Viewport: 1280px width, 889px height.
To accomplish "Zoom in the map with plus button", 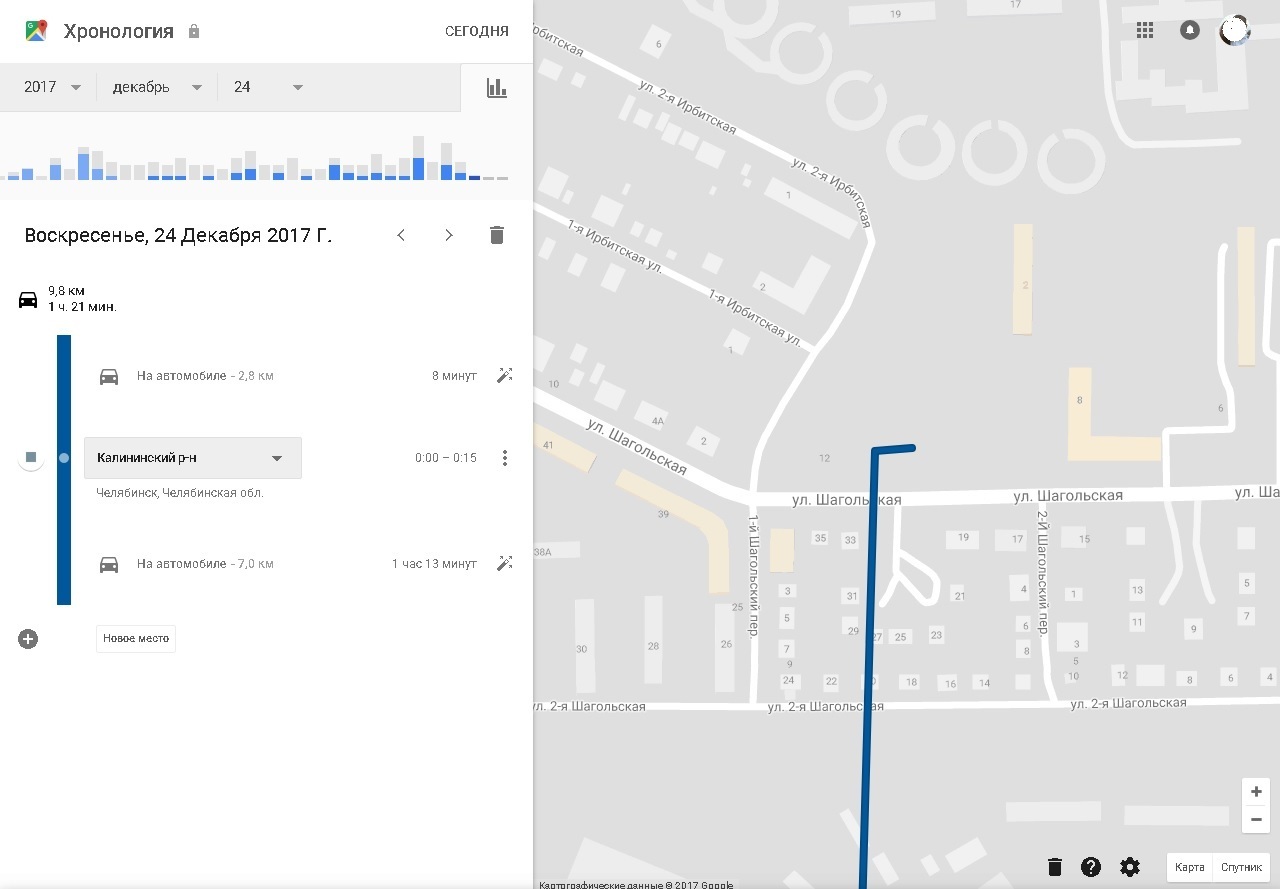I will tap(1256, 792).
